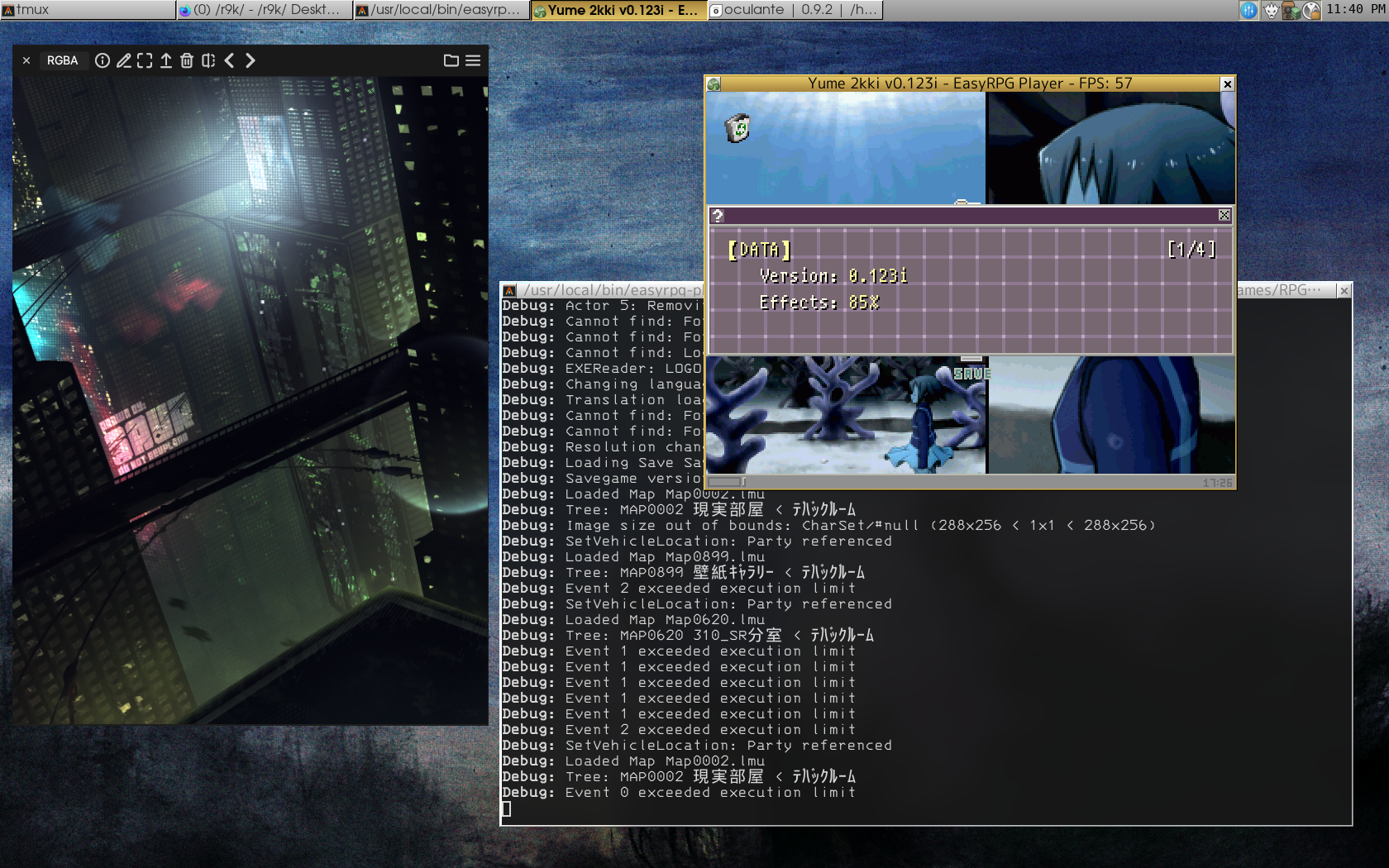Open the oculante hamburger menu
Image resolution: width=1389 pixels, height=868 pixels.
point(473,60)
